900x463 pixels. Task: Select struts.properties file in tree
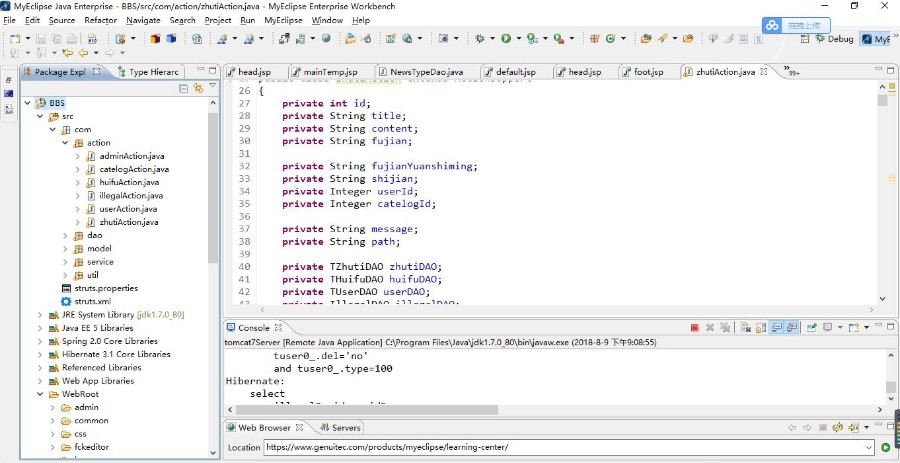coord(99,288)
